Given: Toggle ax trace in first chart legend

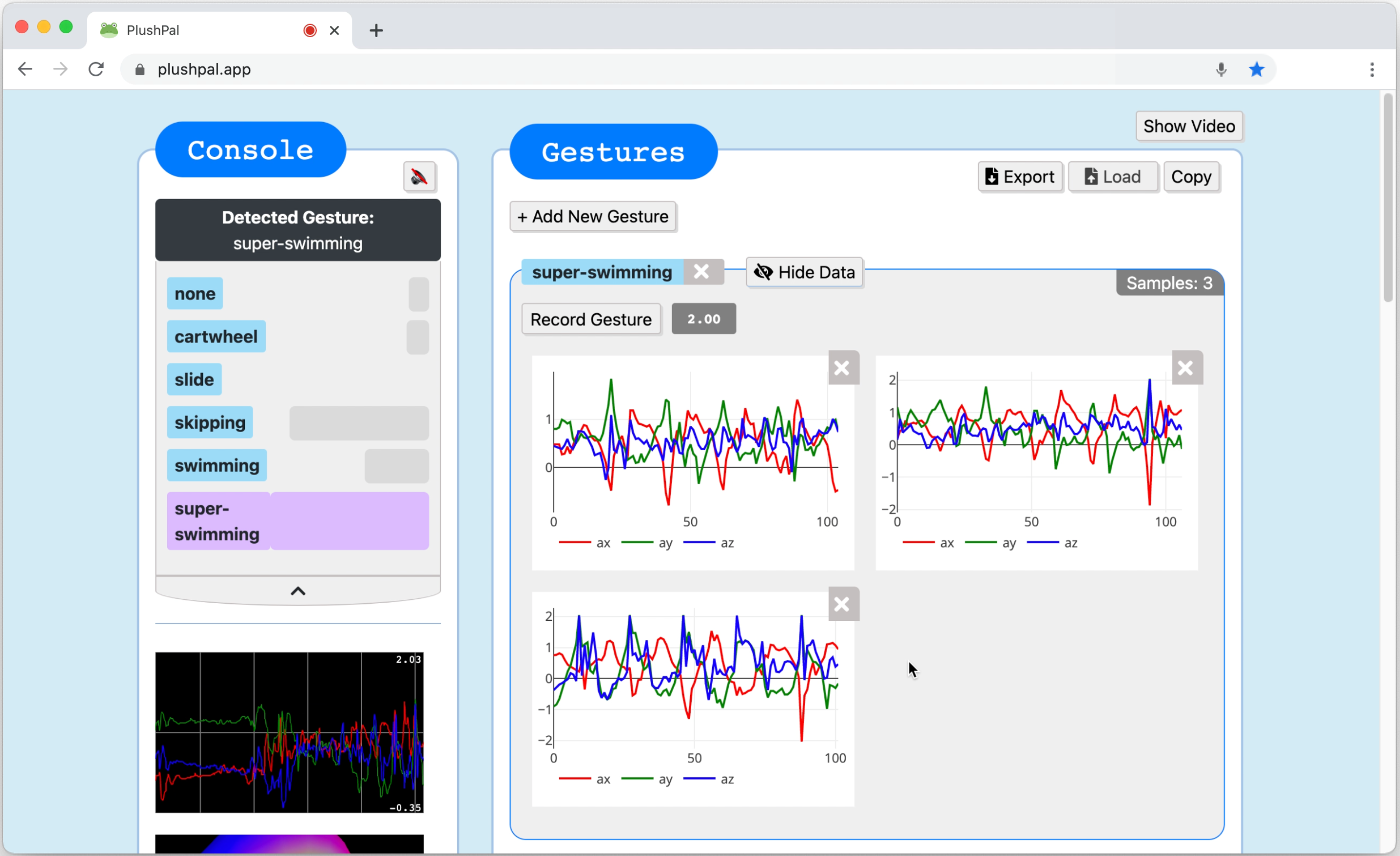Looking at the screenshot, I should coord(585,543).
